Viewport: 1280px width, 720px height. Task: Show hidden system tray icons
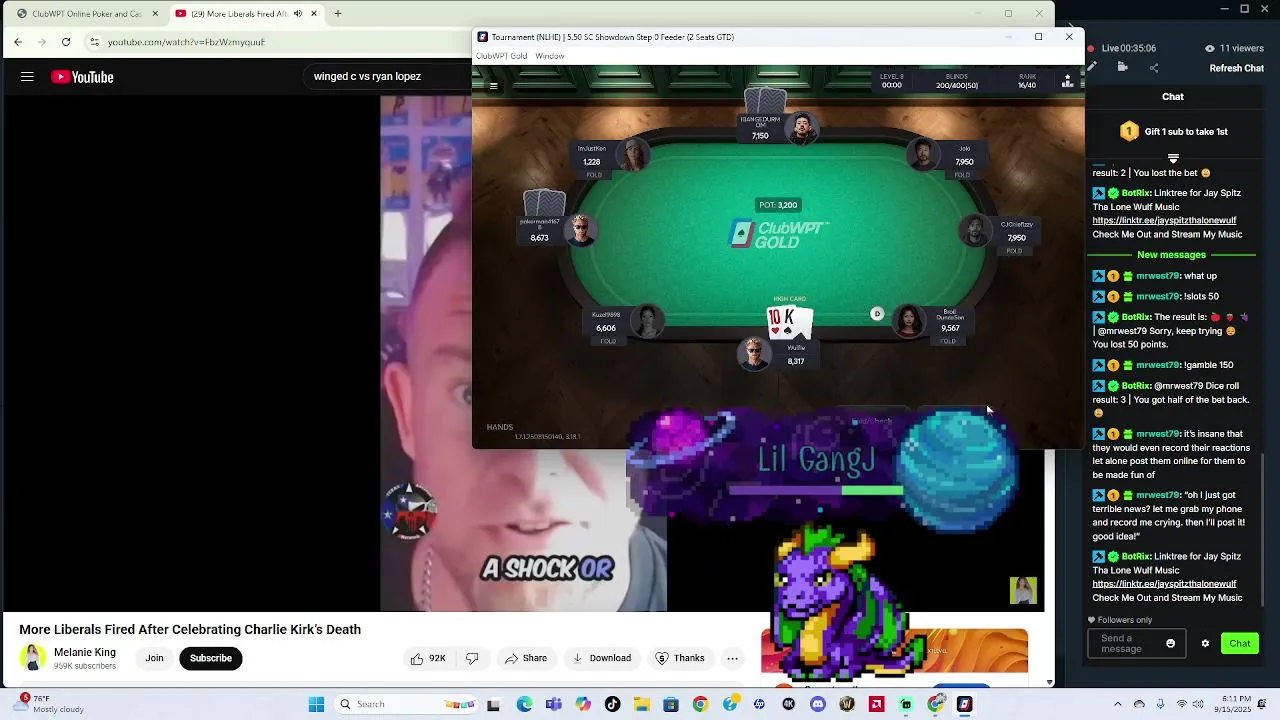click(x=1118, y=704)
